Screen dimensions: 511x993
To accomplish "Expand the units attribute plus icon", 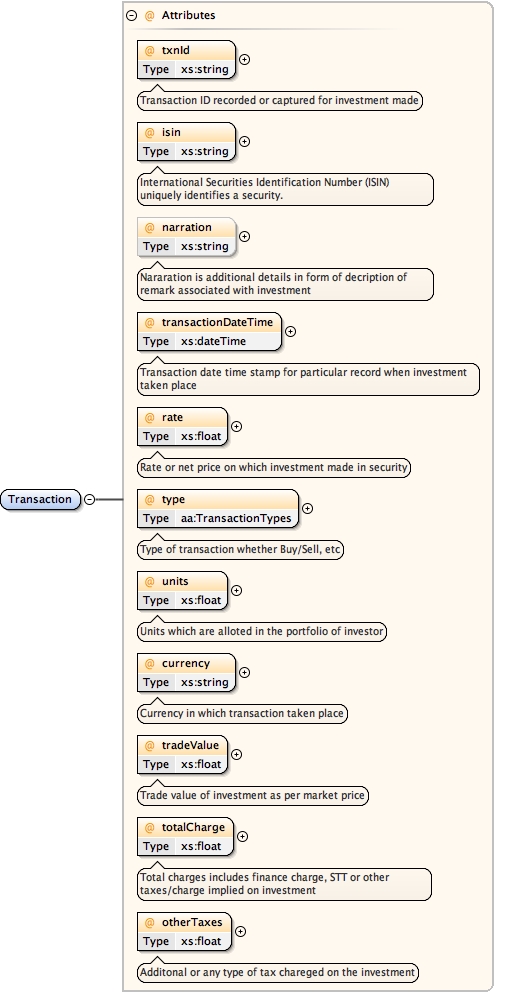I will point(236,590).
